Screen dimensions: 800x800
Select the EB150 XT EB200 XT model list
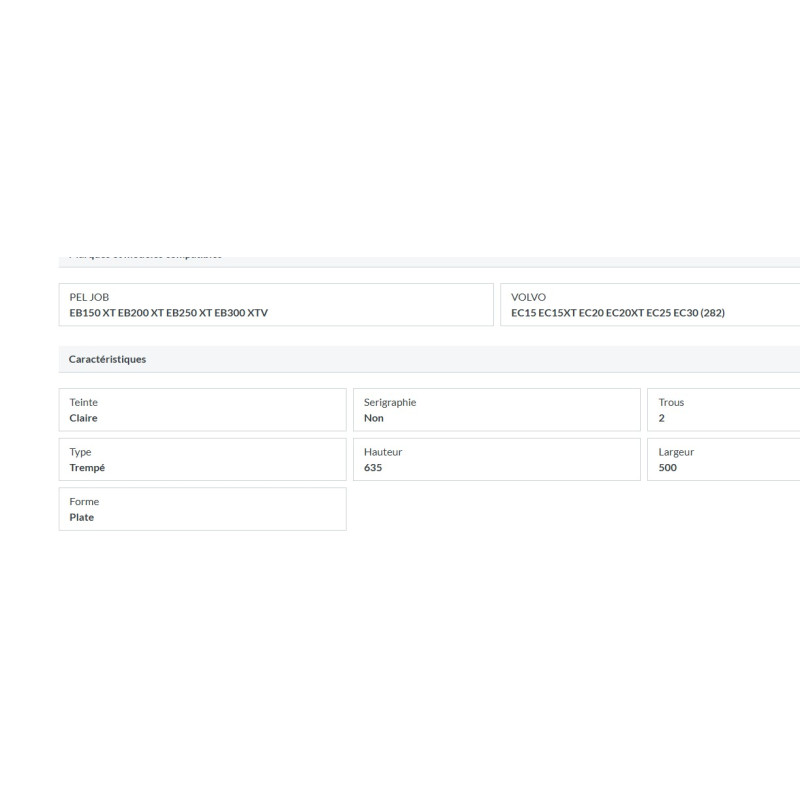(168, 313)
